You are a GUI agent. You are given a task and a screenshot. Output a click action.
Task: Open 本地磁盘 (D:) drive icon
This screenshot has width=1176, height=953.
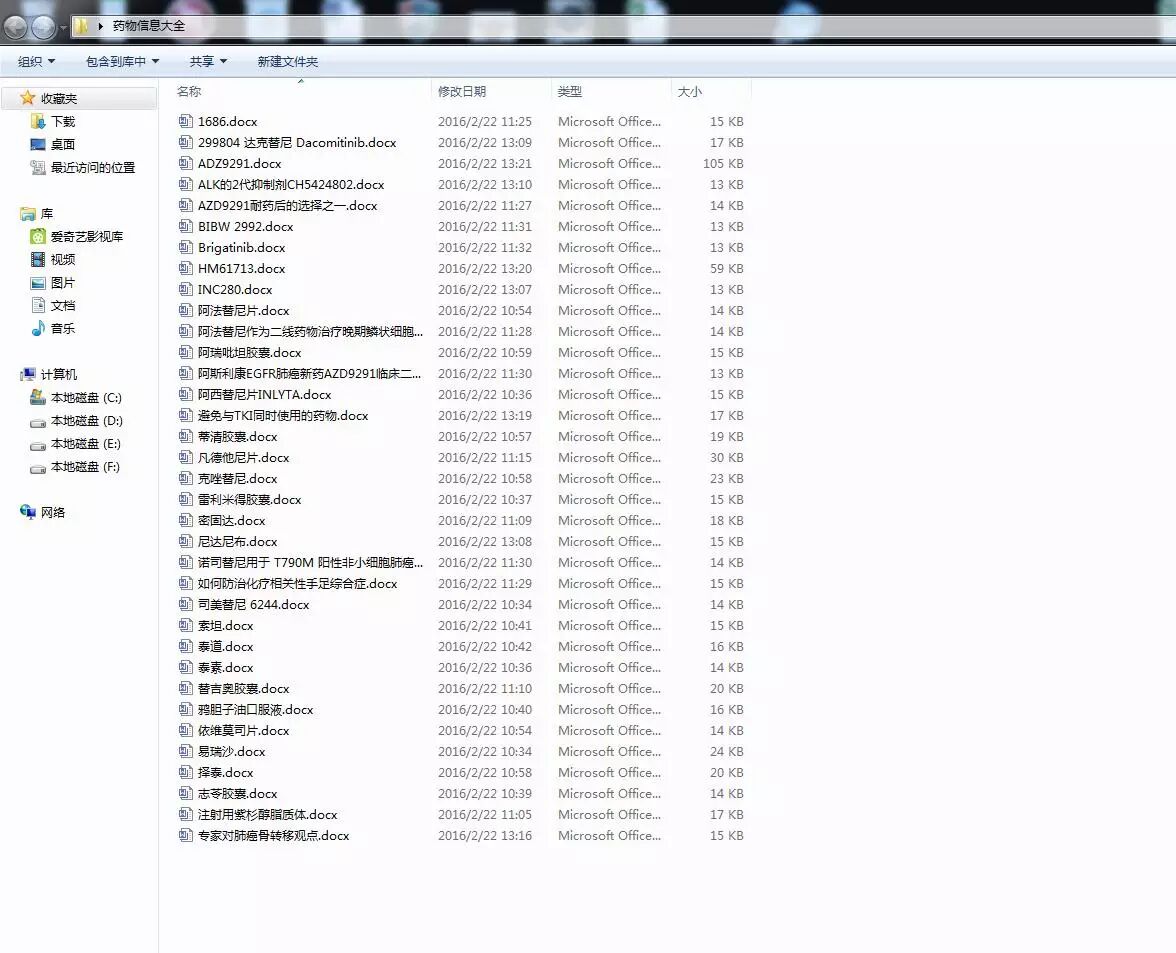tap(38, 421)
